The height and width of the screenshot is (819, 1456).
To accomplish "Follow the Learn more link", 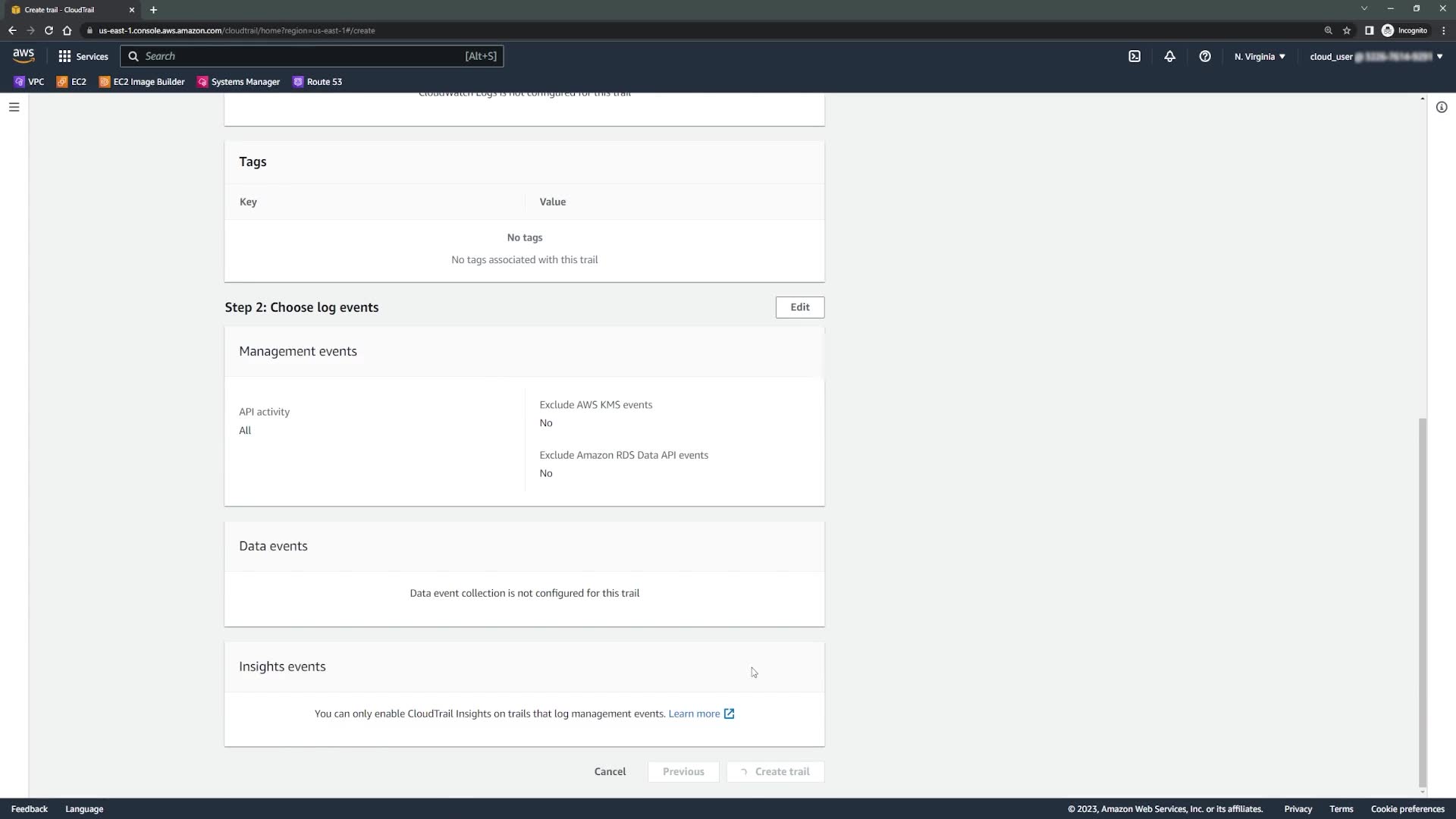I will [x=694, y=714].
